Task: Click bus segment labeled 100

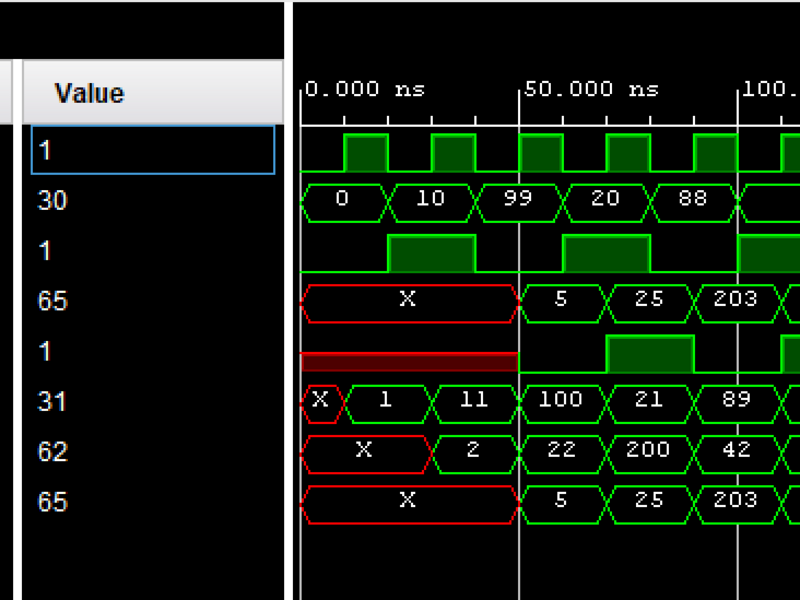Action: (x=562, y=404)
